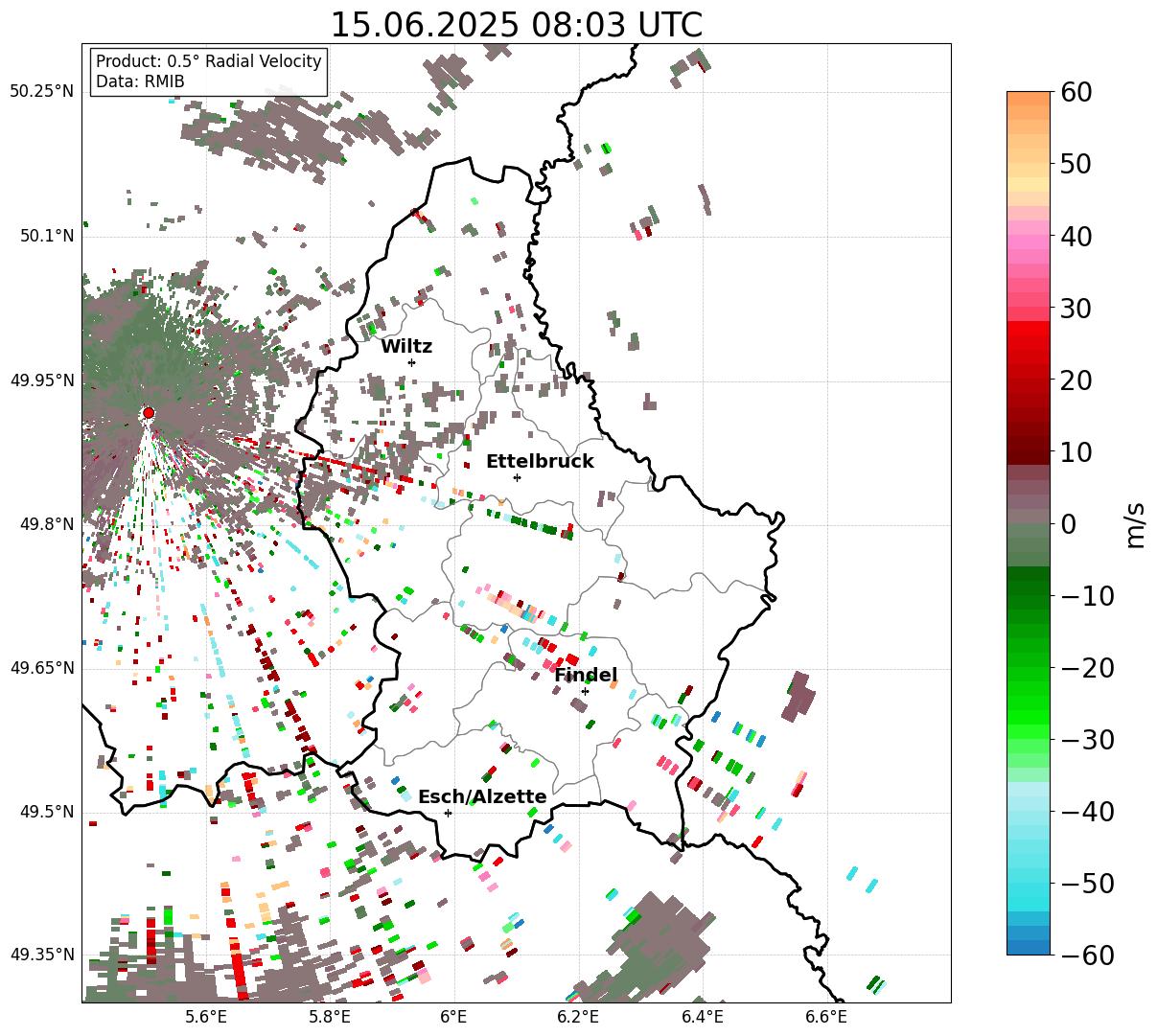Click the colorbar 20 tick label
This screenshot has width=1157, height=1036.
tap(1076, 380)
